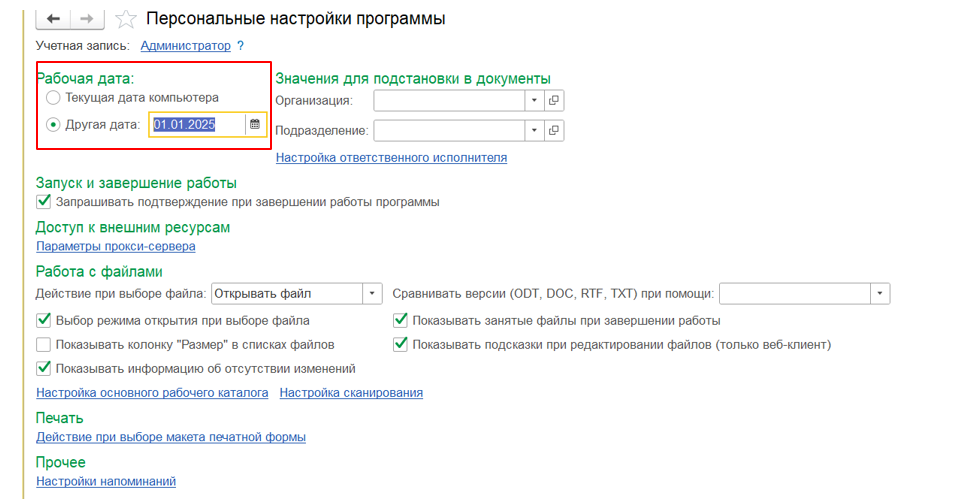The image size is (959, 499).
Task: Open Действие при выборе макета печатной формы
Action: [171, 437]
